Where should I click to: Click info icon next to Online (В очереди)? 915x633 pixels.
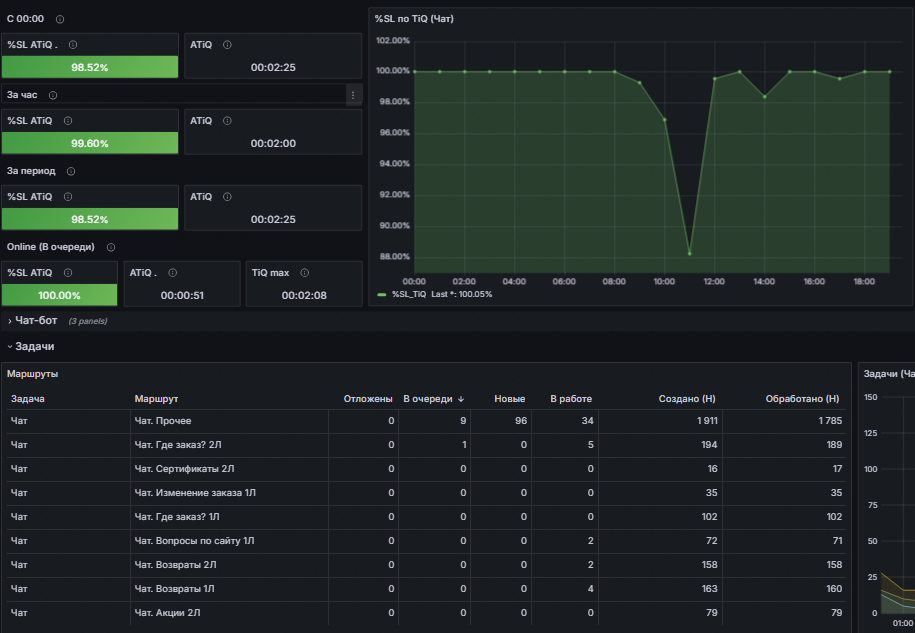click(110, 247)
